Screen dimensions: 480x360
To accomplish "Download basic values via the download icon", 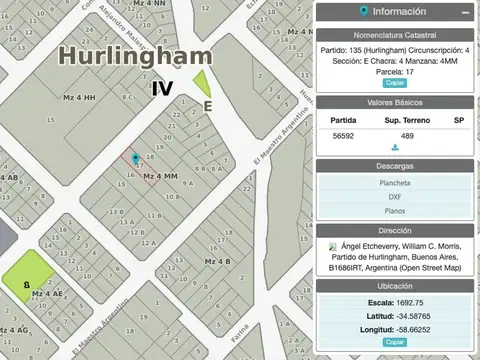I will [x=395, y=147].
